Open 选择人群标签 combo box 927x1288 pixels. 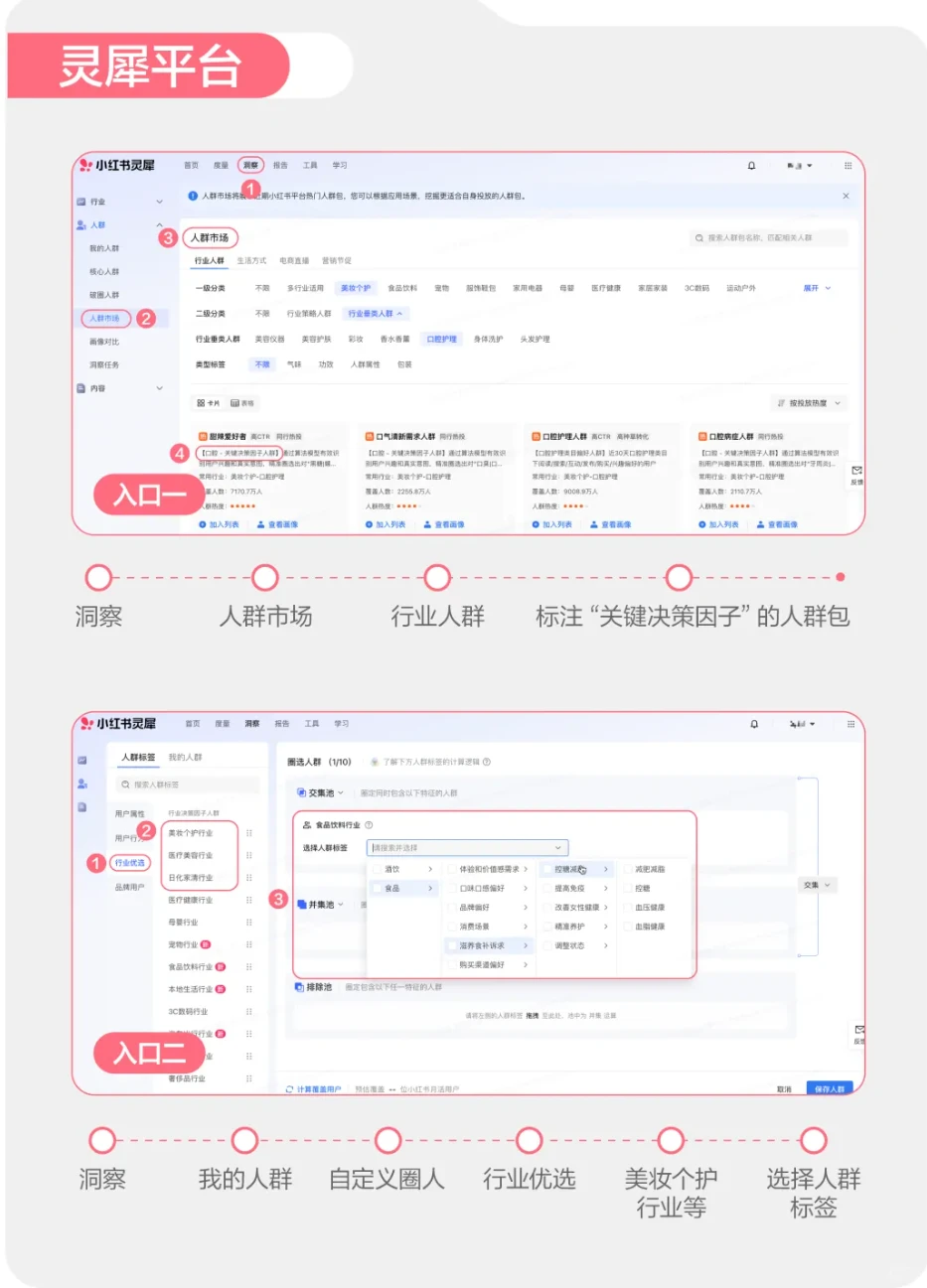467,847
